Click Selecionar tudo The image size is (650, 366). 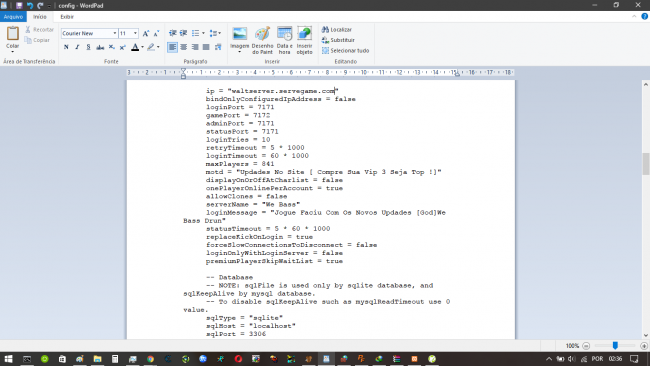click(x=345, y=51)
